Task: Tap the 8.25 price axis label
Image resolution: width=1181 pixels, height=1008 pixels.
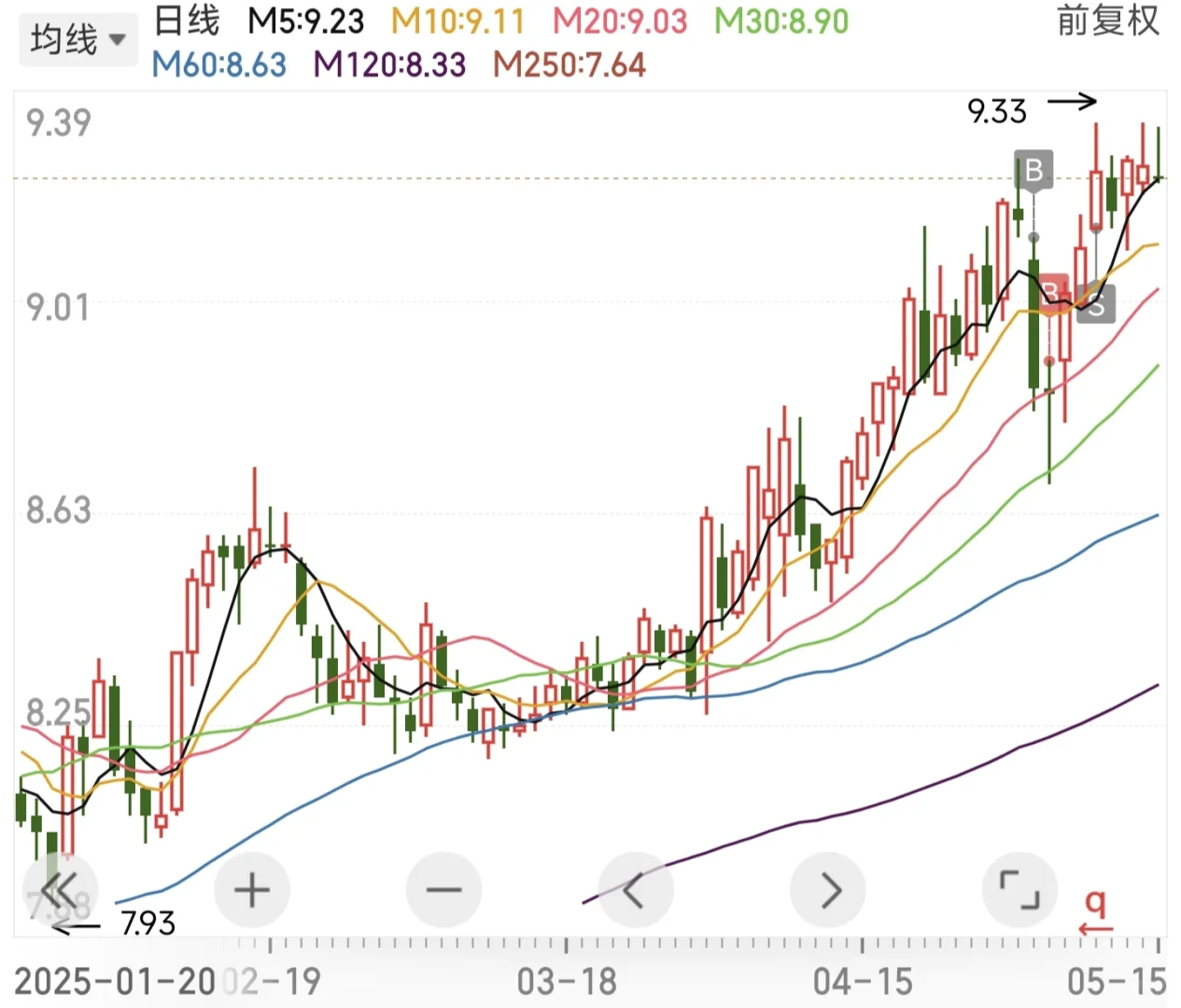Action: (x=58, y=713)
